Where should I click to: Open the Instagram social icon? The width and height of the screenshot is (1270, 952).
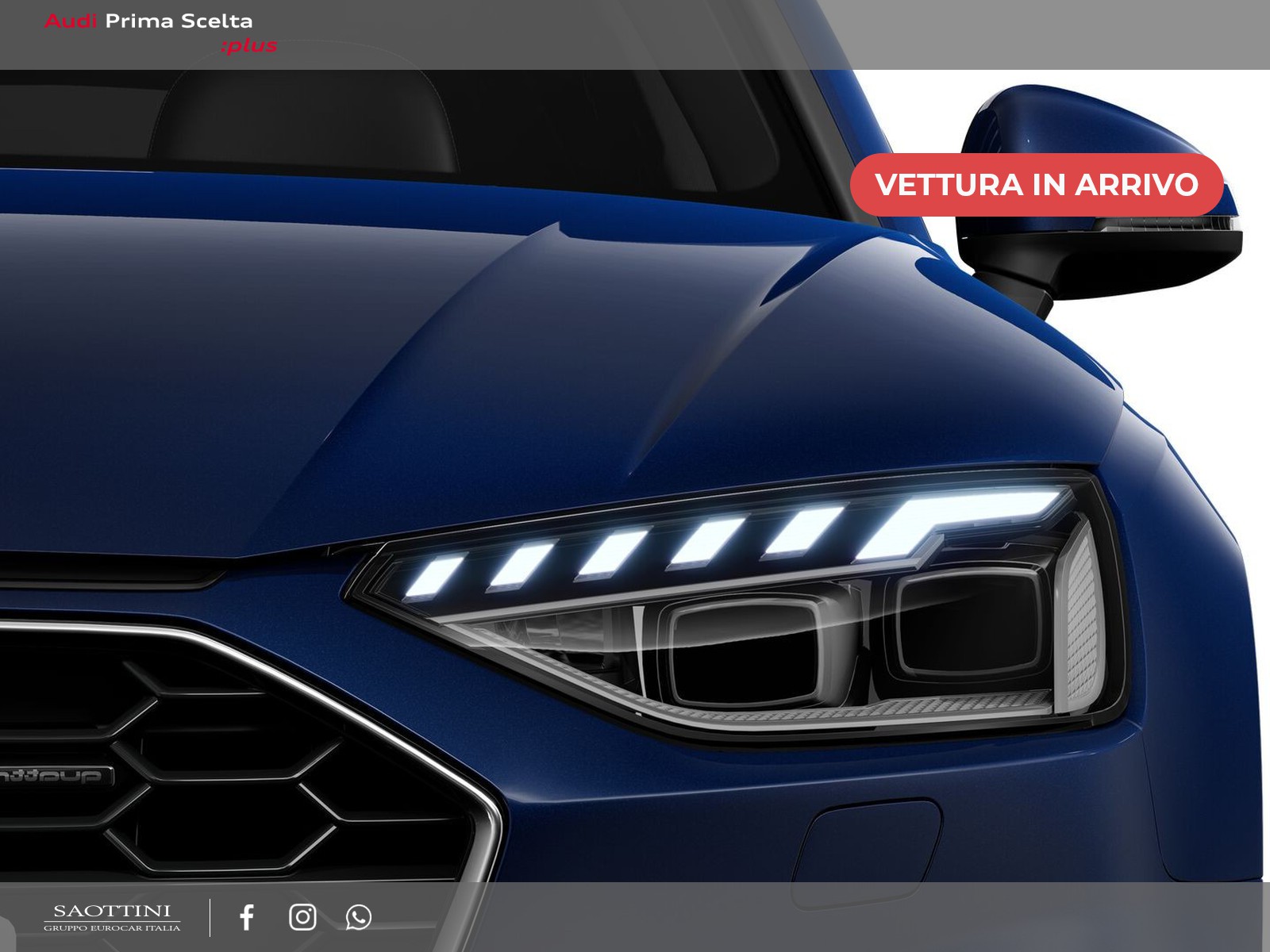coord(302,917)
